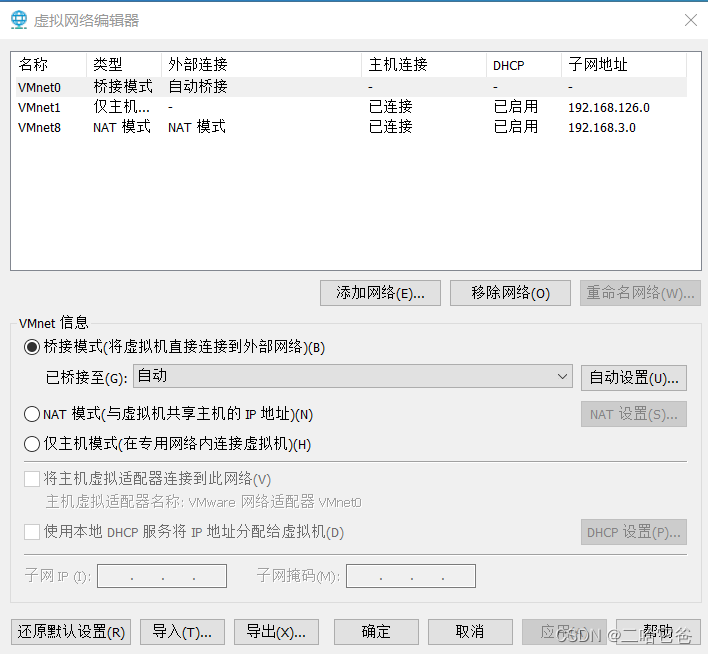This screenshot has width=708, height=654.
Task: Open DHCP 设置(P)... button
Action: 634,532
